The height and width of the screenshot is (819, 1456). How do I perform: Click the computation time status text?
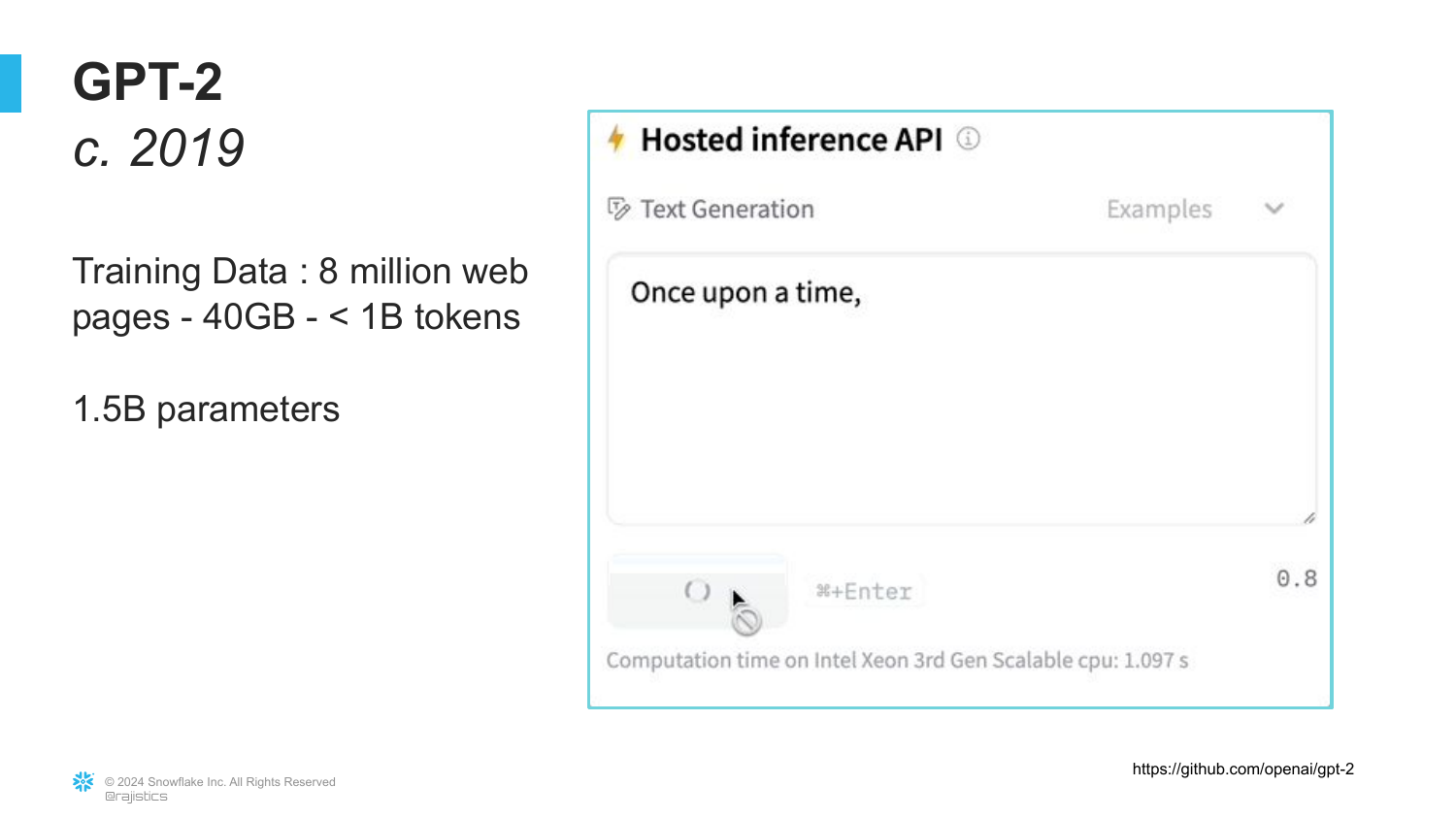click(897, 661)
